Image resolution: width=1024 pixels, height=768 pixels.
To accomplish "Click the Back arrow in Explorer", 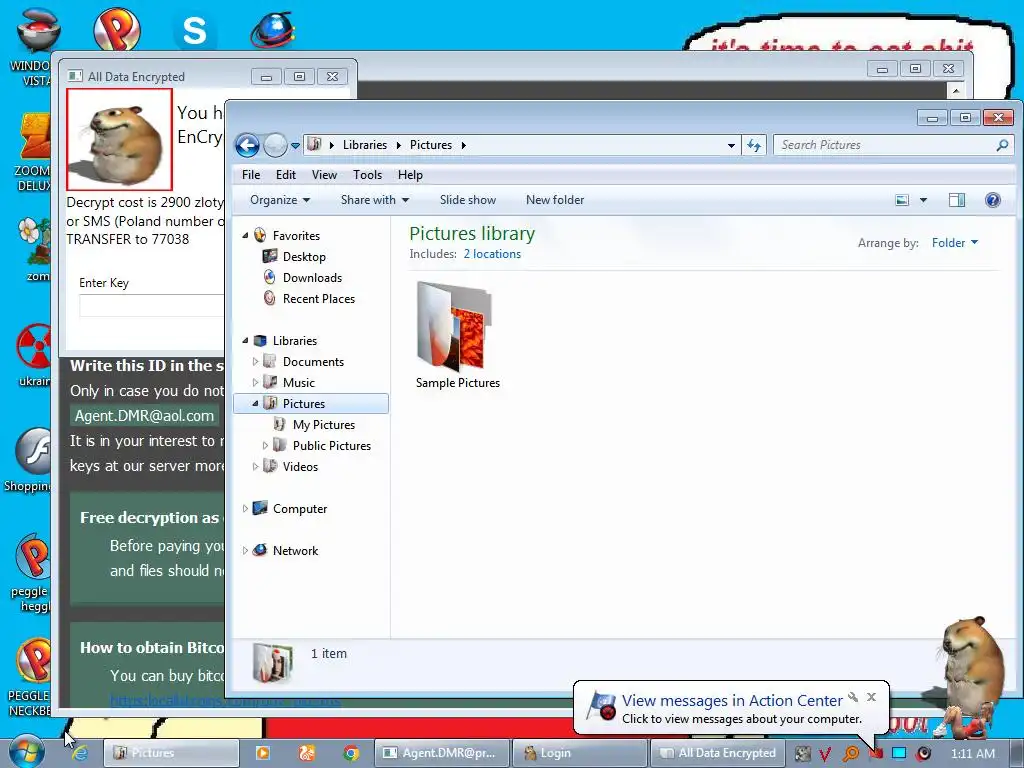I will 248,145.
